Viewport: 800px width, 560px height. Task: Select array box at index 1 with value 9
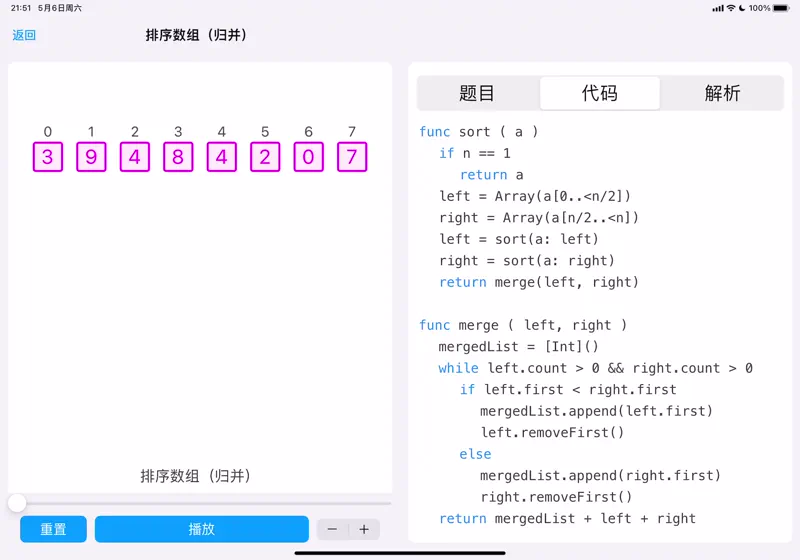click(91, 157)
